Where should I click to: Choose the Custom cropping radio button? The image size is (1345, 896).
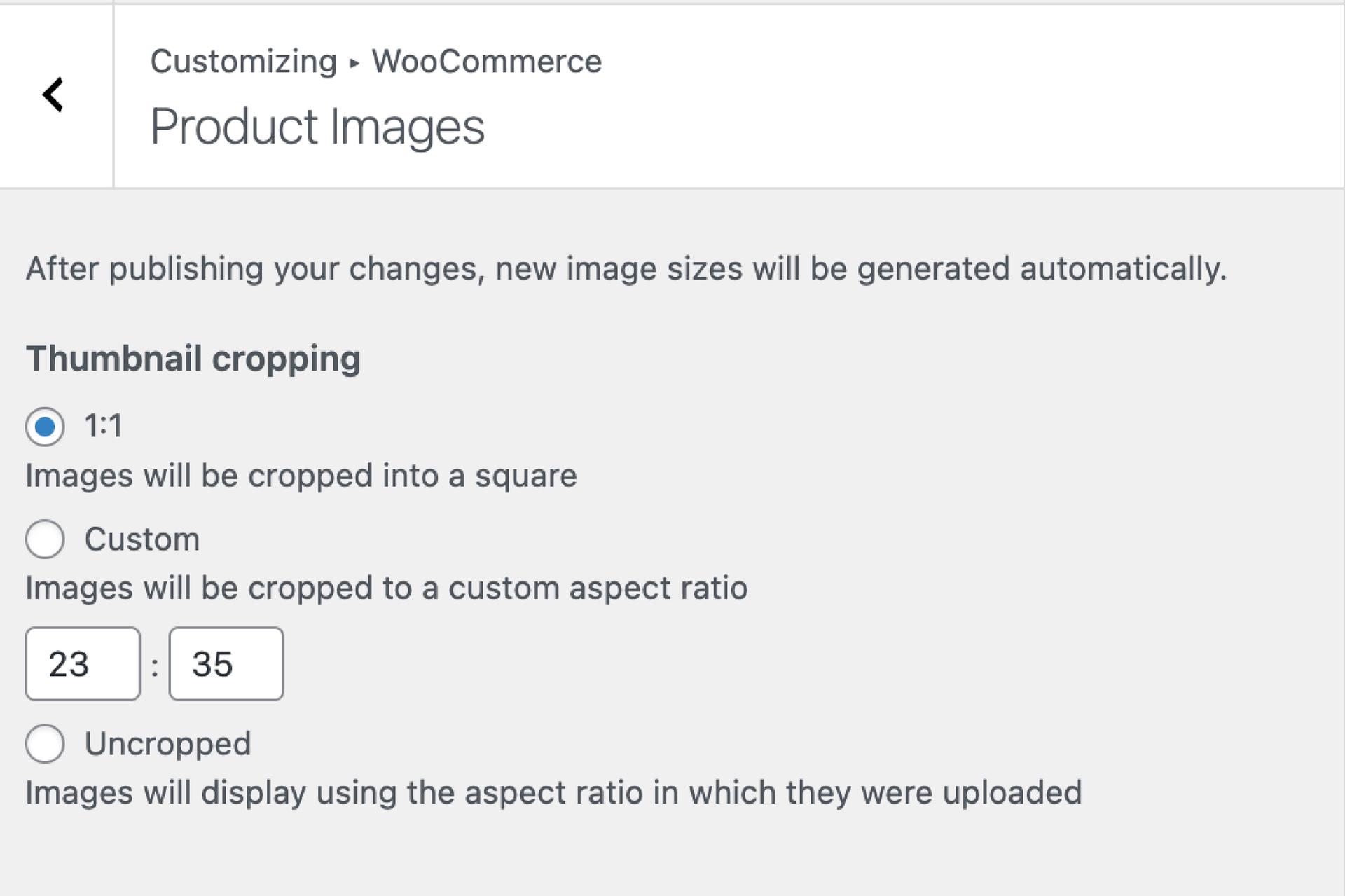(x=45, y=539)
